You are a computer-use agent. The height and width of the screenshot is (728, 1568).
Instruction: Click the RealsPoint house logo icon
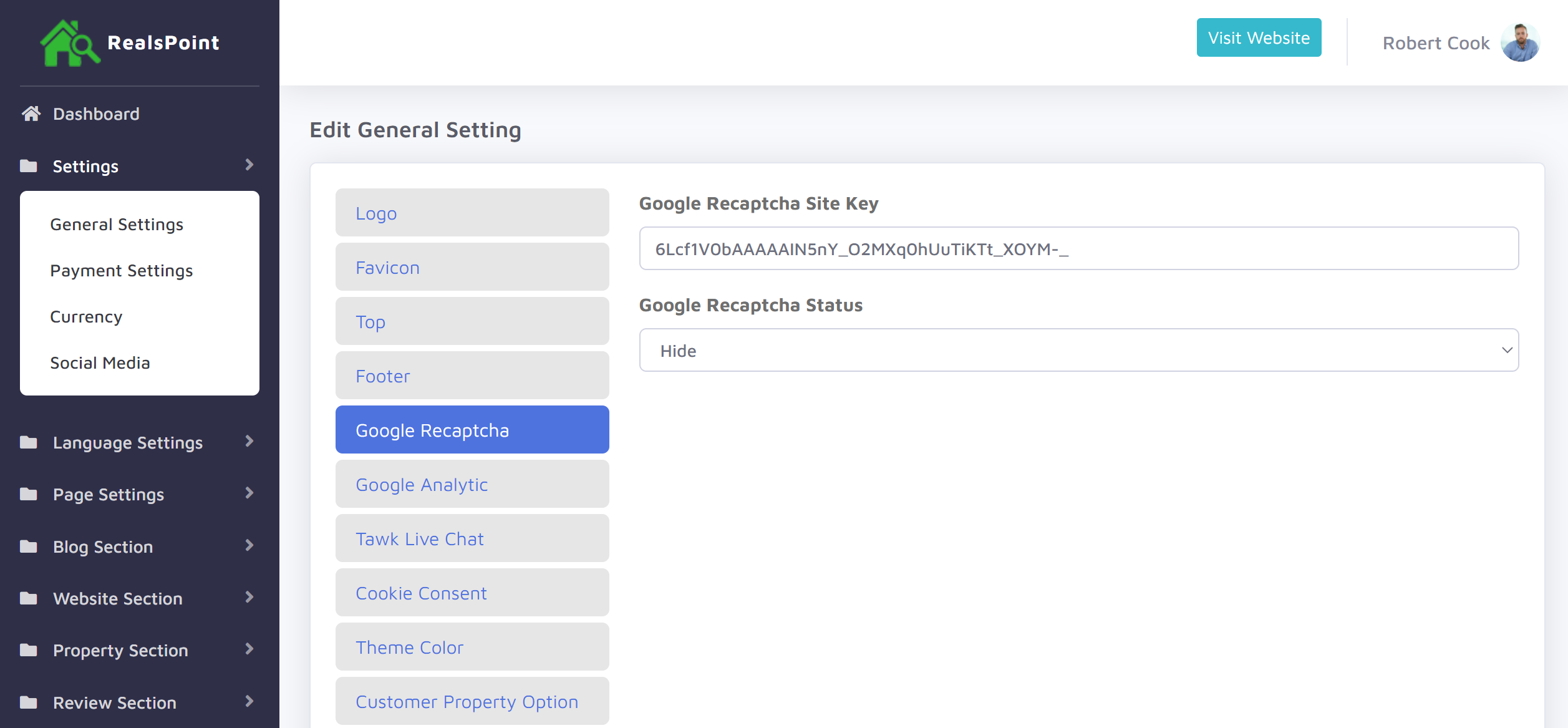[69, 43]
